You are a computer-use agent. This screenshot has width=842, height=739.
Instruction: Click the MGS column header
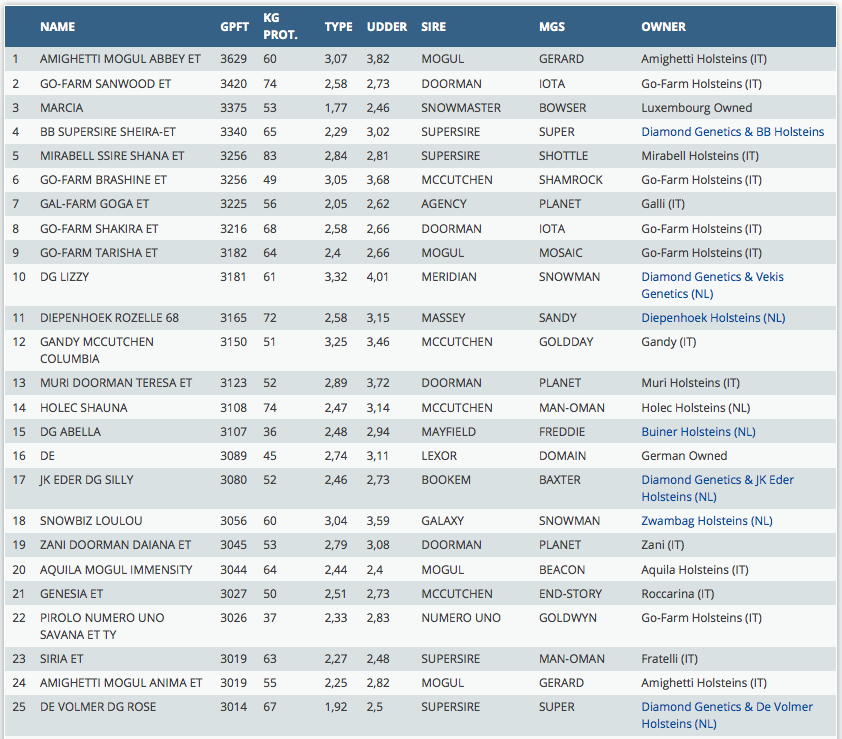pyautogui.click(x=551, y=27)
